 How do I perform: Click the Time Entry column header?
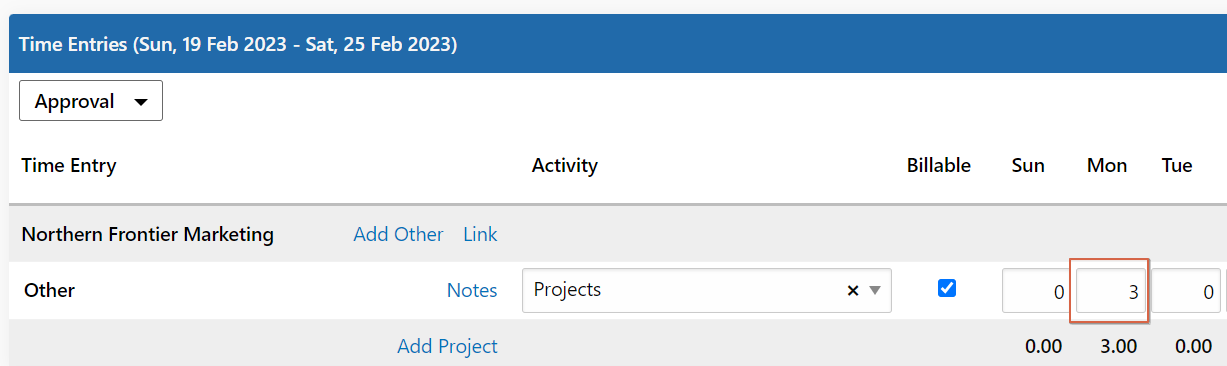pos(69,165)
